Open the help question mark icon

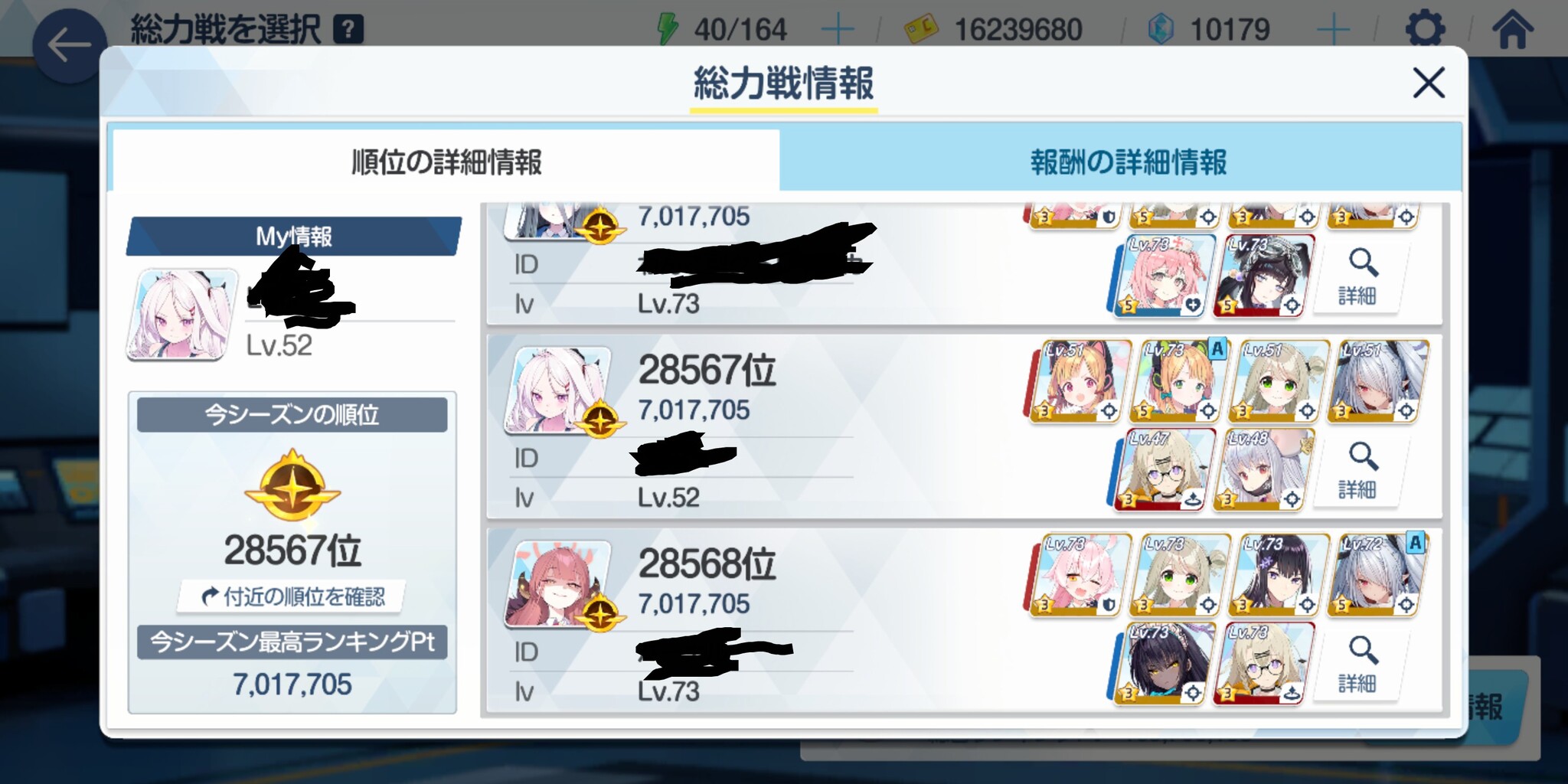(348, 30)
